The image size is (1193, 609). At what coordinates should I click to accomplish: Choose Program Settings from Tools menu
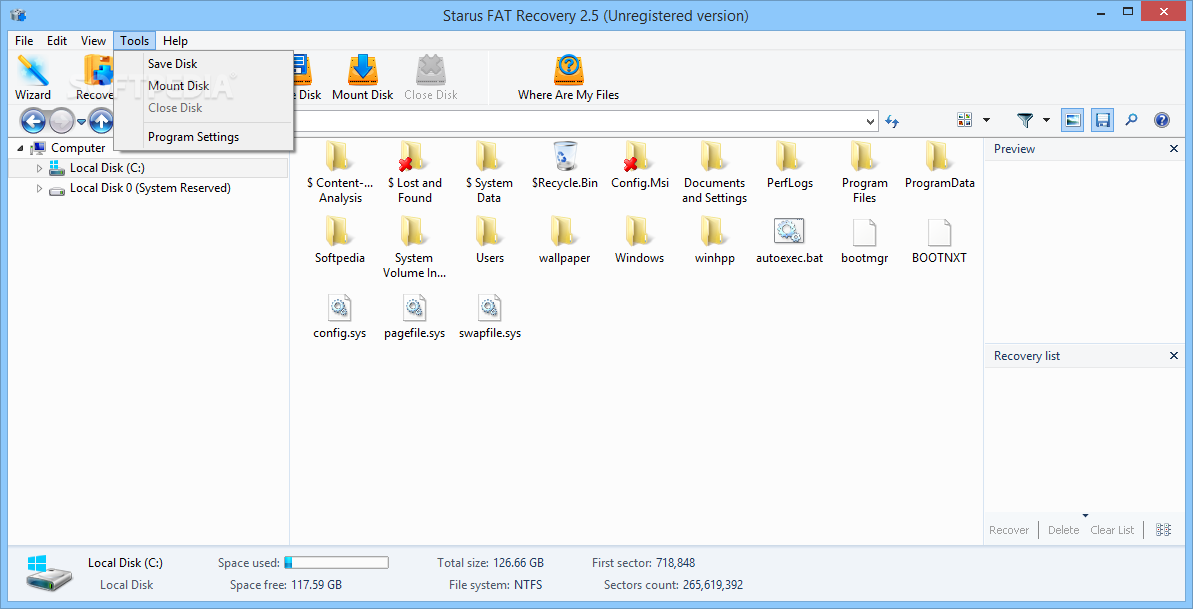pos(203,137)
